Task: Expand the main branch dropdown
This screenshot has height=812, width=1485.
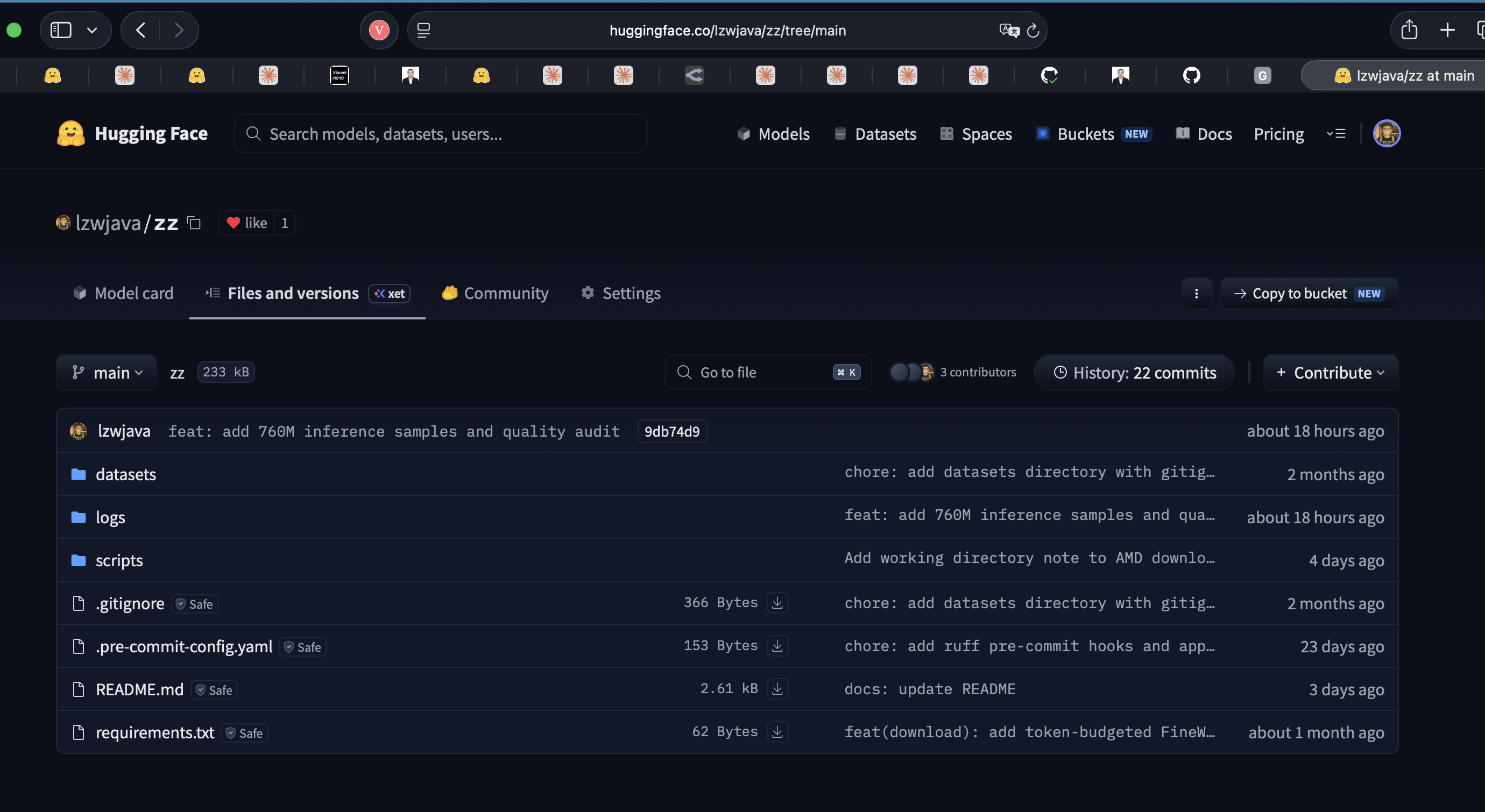Action: (x=107, y=372)
